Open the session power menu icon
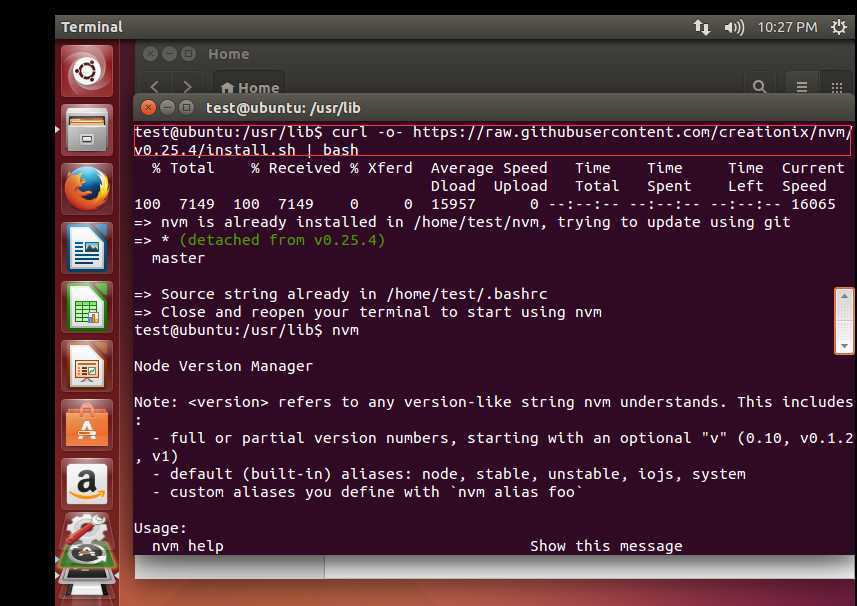The width and height of the screenshot is (857, 606). pyautogui.click(x=838, y=27)
